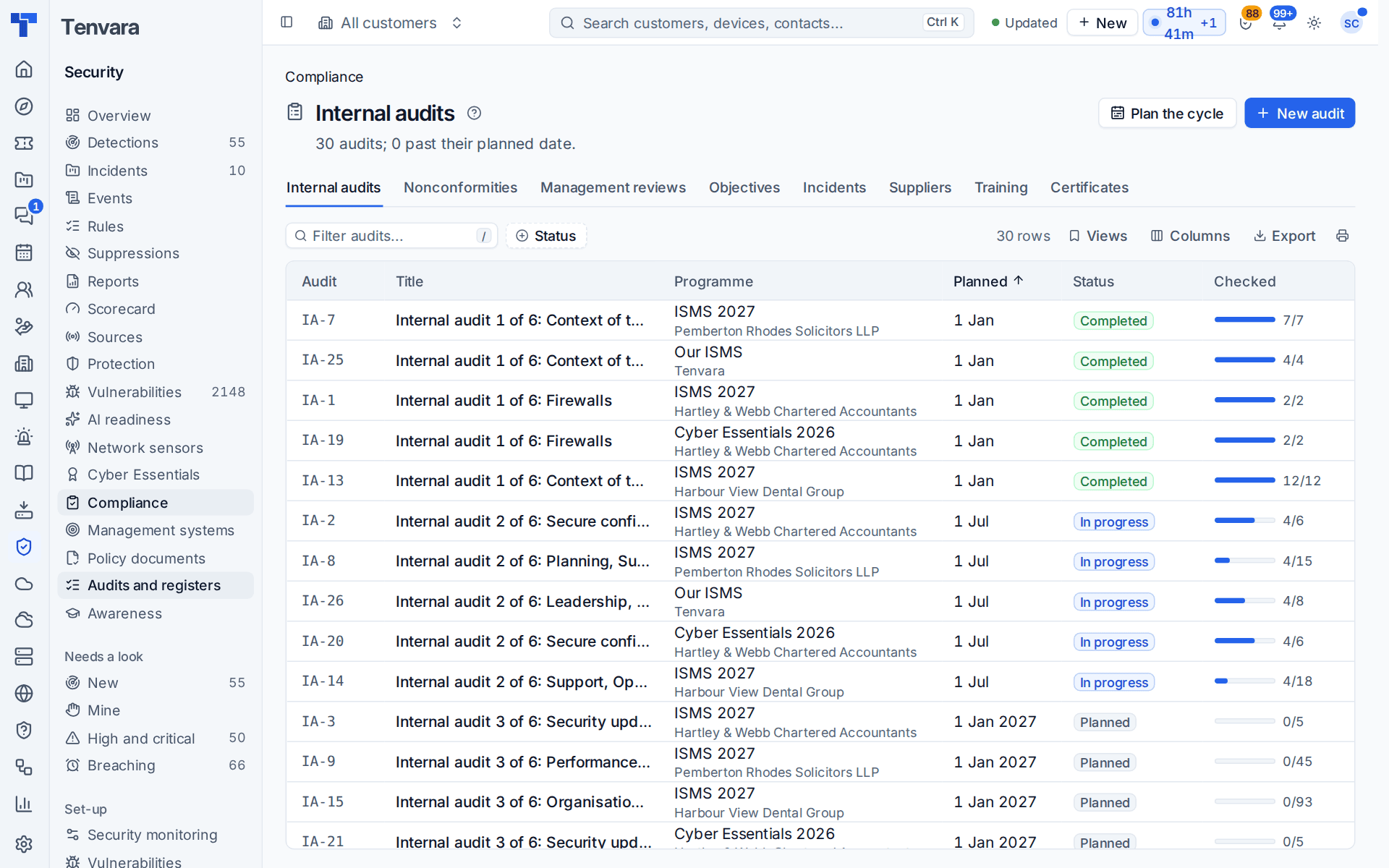Open the Columns chooser
Screen dimensions: 1389x868
(1191, 236)
